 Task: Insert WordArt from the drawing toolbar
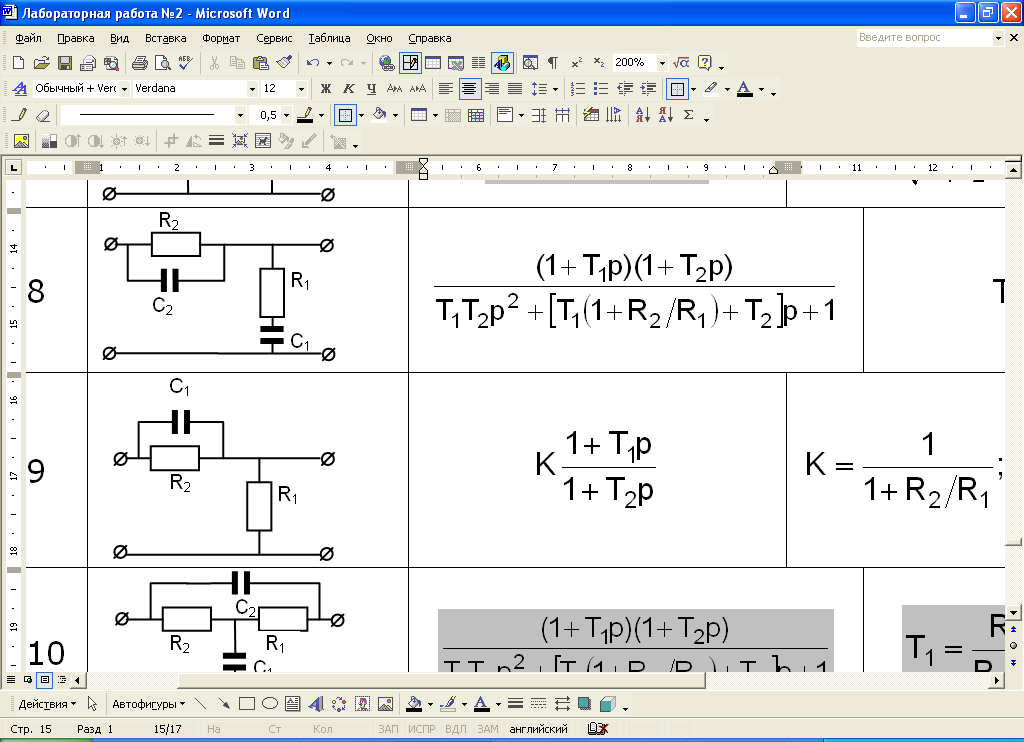[x=315, y=704]
